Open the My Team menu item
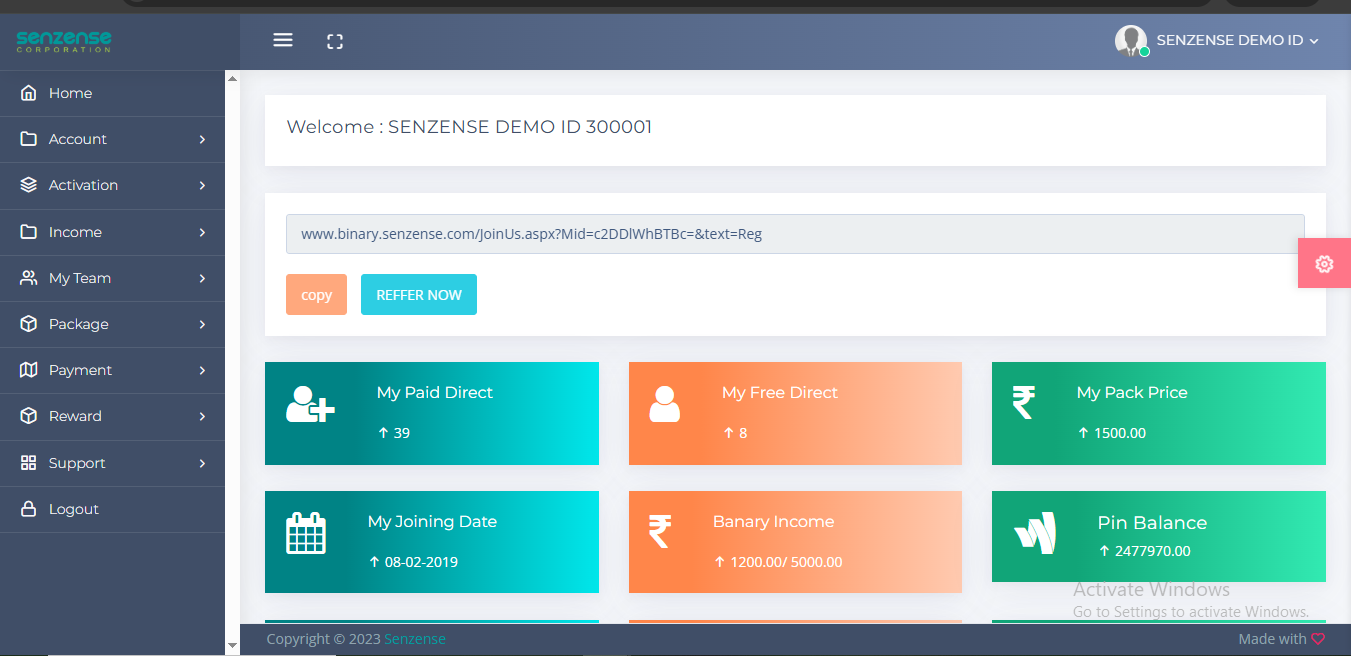The width and height of the screenshot is (1351, 656). coord(112,278)
